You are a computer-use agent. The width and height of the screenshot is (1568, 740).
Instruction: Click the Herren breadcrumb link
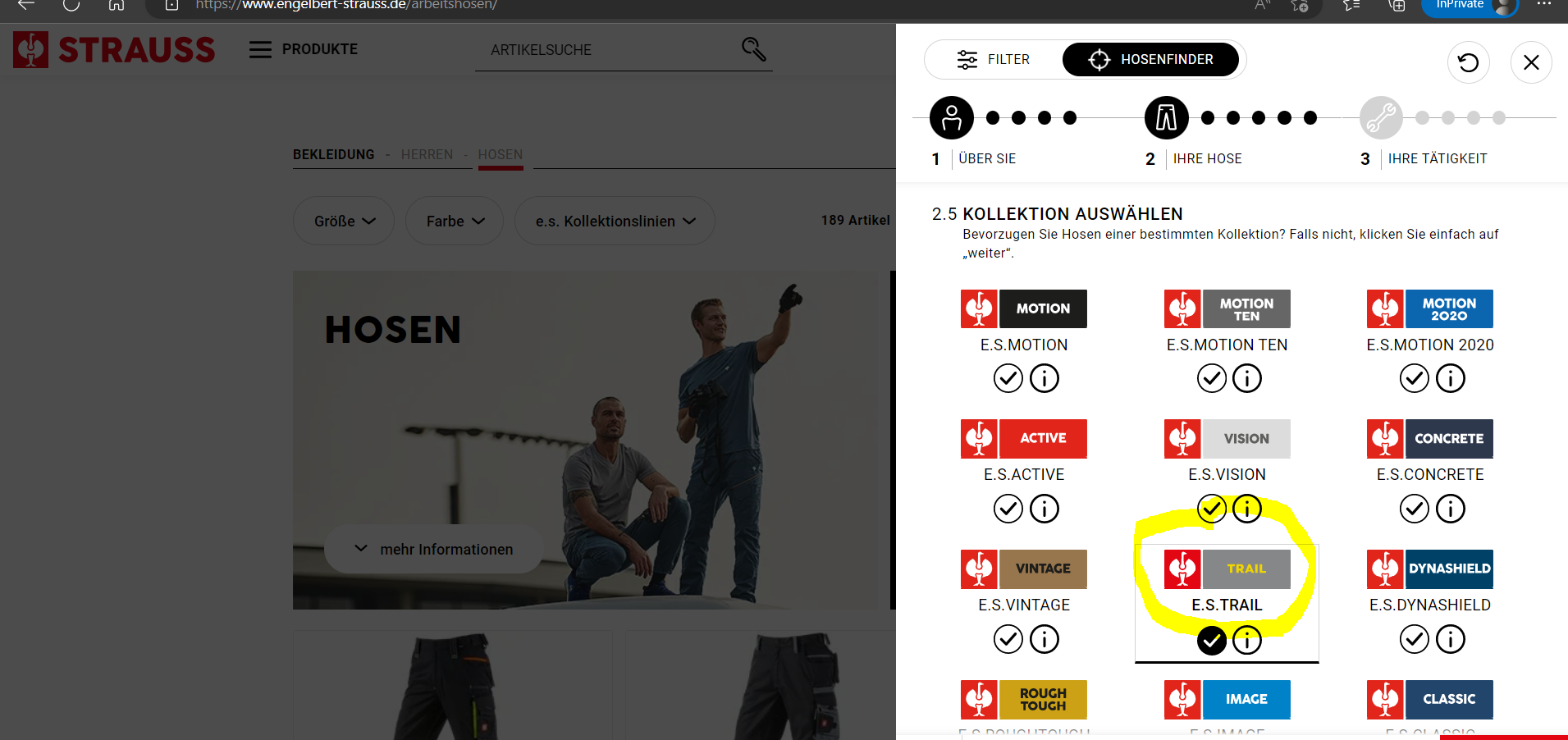[427, 154]
